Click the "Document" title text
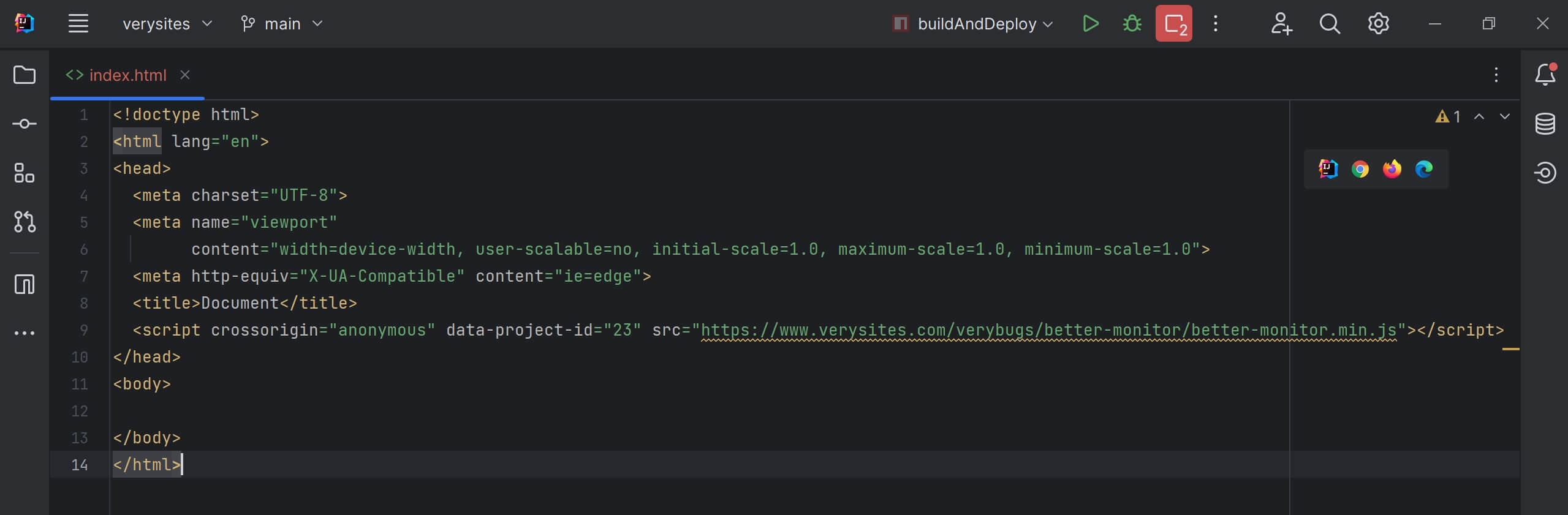This screenshot has height=515, width=1568. coord(240,303)
